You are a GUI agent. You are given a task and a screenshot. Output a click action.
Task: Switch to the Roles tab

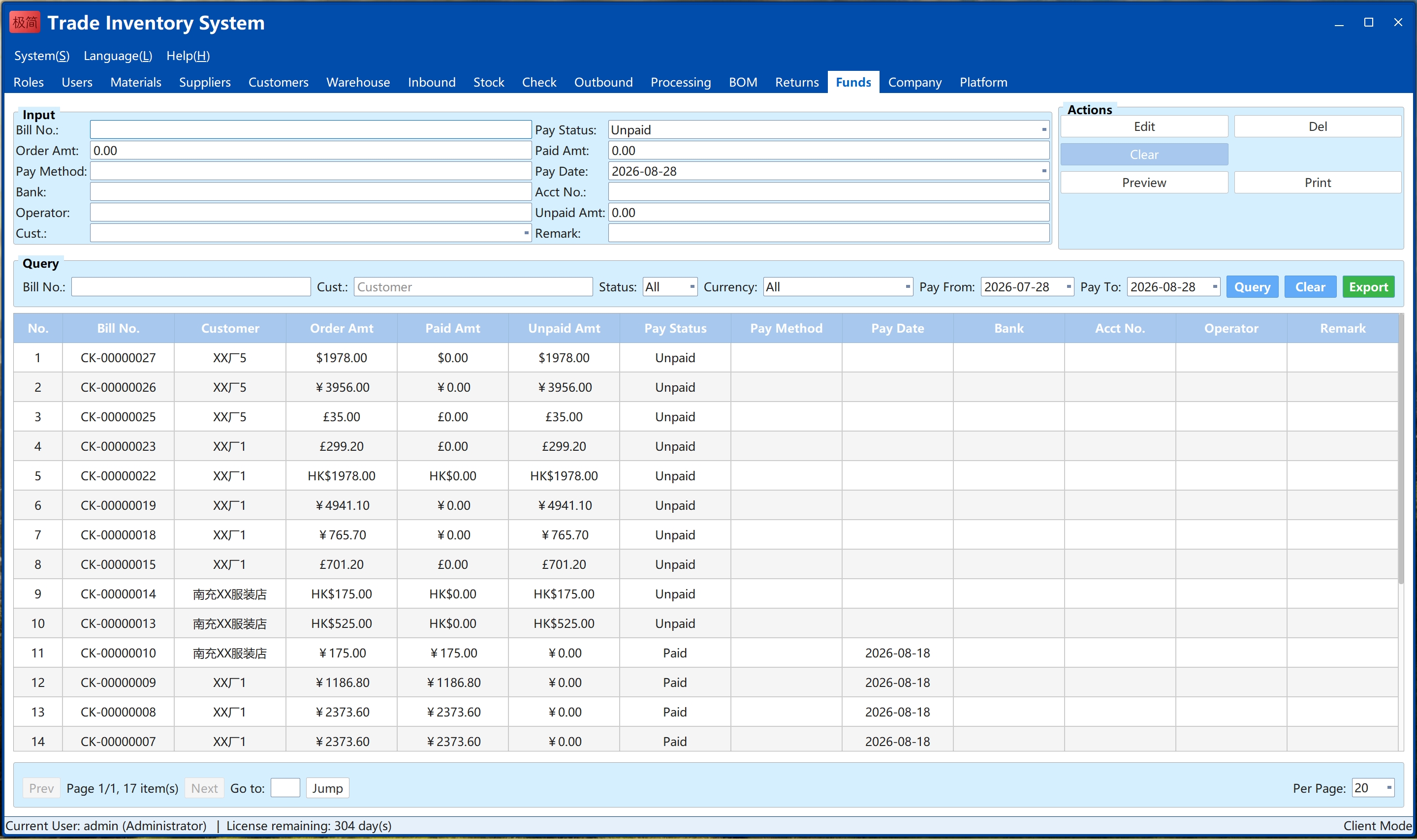[29, 82]
